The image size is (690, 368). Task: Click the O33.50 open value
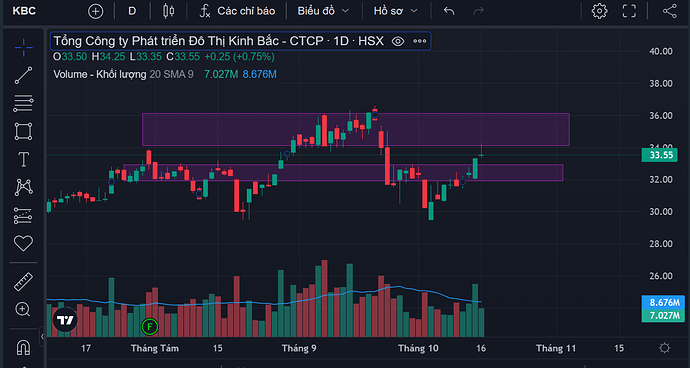[x=70, y=57]
